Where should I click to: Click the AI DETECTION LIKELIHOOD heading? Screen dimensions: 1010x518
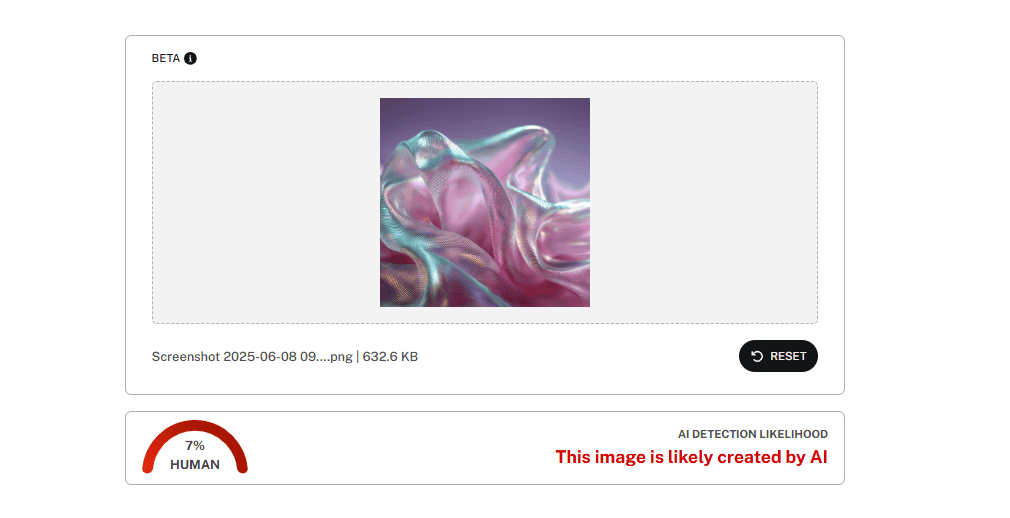click(x=753, y=434)
